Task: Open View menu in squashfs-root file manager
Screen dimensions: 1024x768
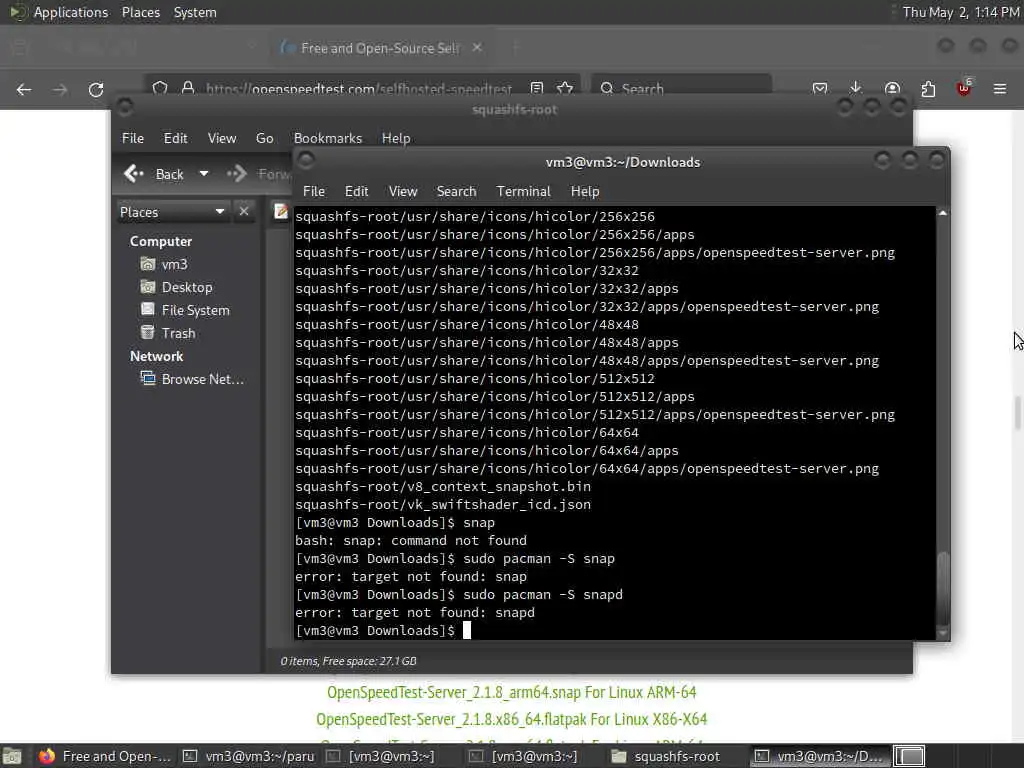Action: click(222, 138)
